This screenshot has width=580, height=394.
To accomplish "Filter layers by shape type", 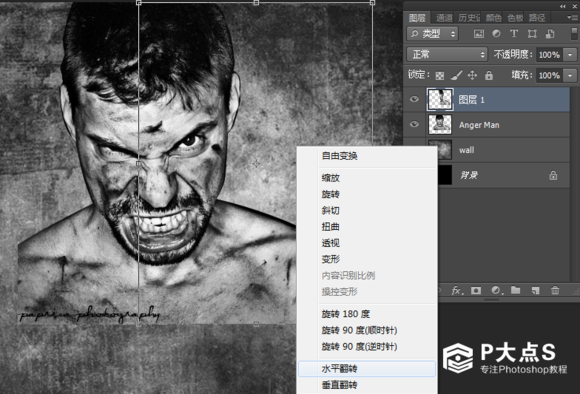I will click(532, 34).
